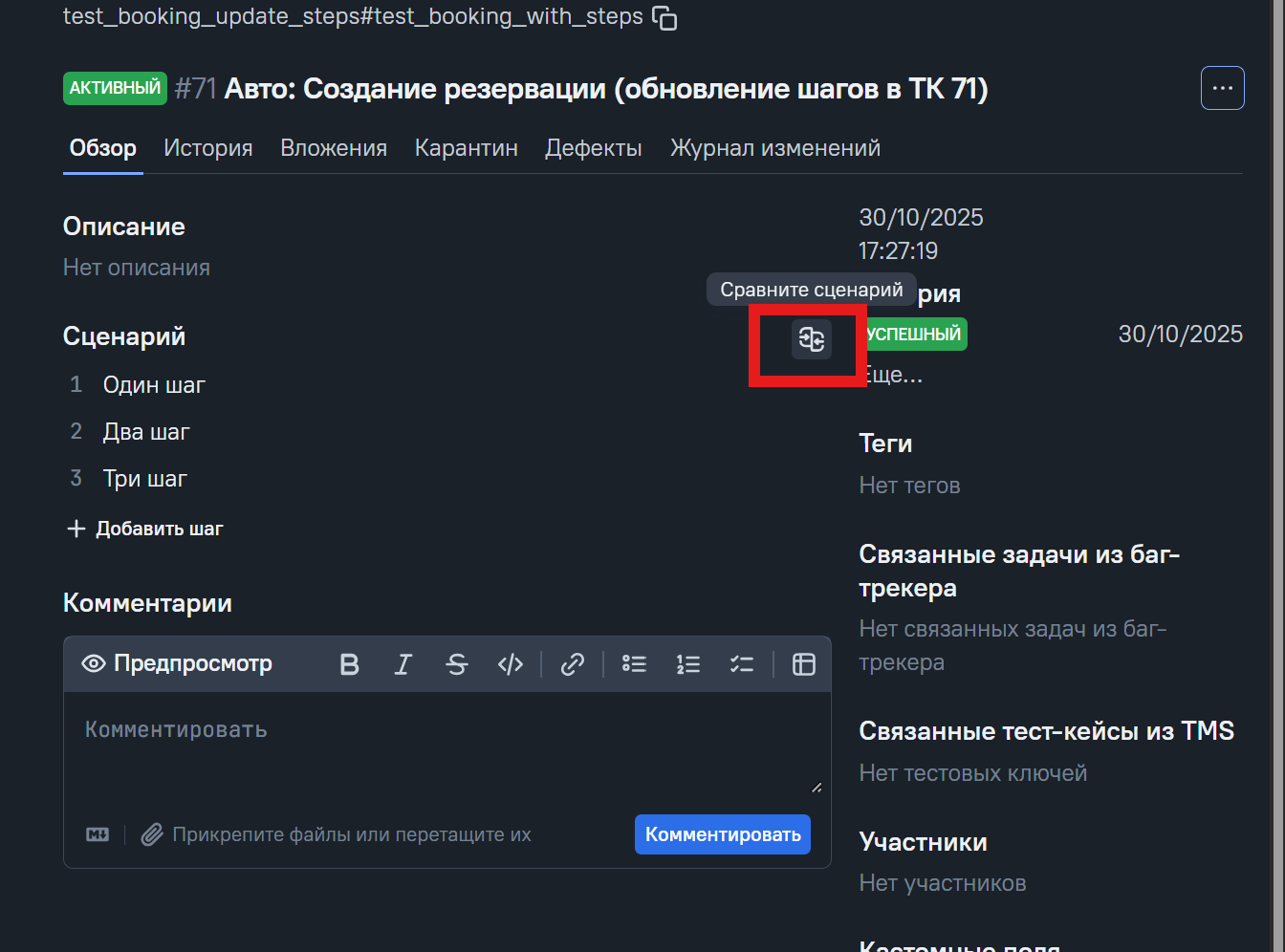Click the 'Нет тегов' text
The width and height of the screenshot is (1285, 952).
909,486
